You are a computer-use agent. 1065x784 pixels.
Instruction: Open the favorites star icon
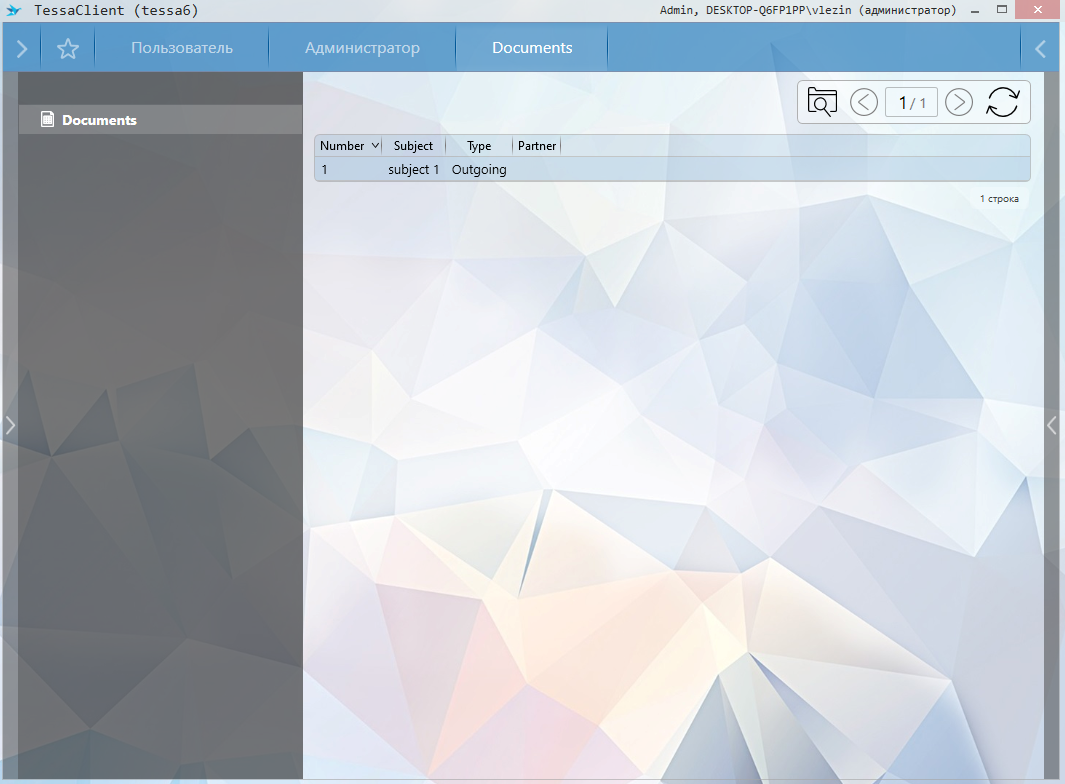(x=68, y=48)
